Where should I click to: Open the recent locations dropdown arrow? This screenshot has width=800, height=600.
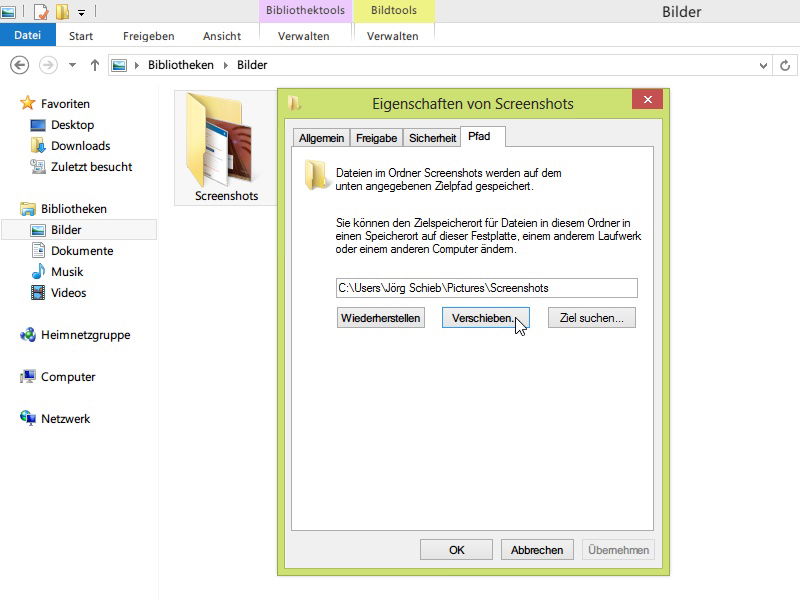tap(72, 65)
